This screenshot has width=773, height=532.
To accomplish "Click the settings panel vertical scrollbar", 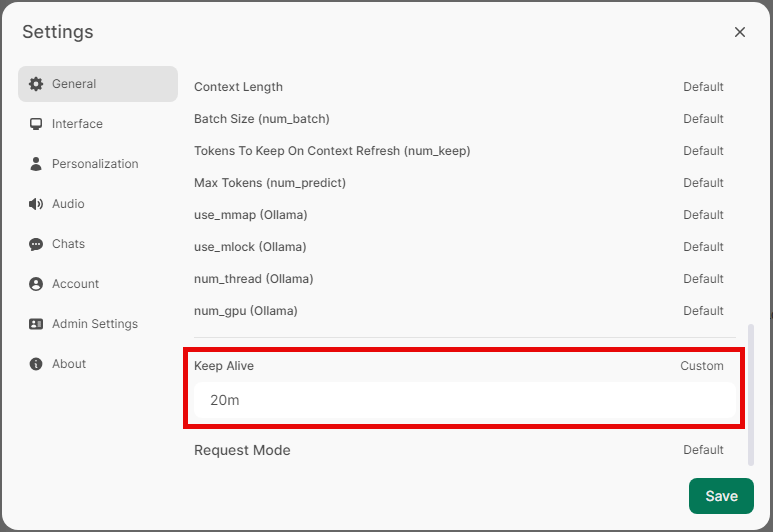I will point(751,394).
